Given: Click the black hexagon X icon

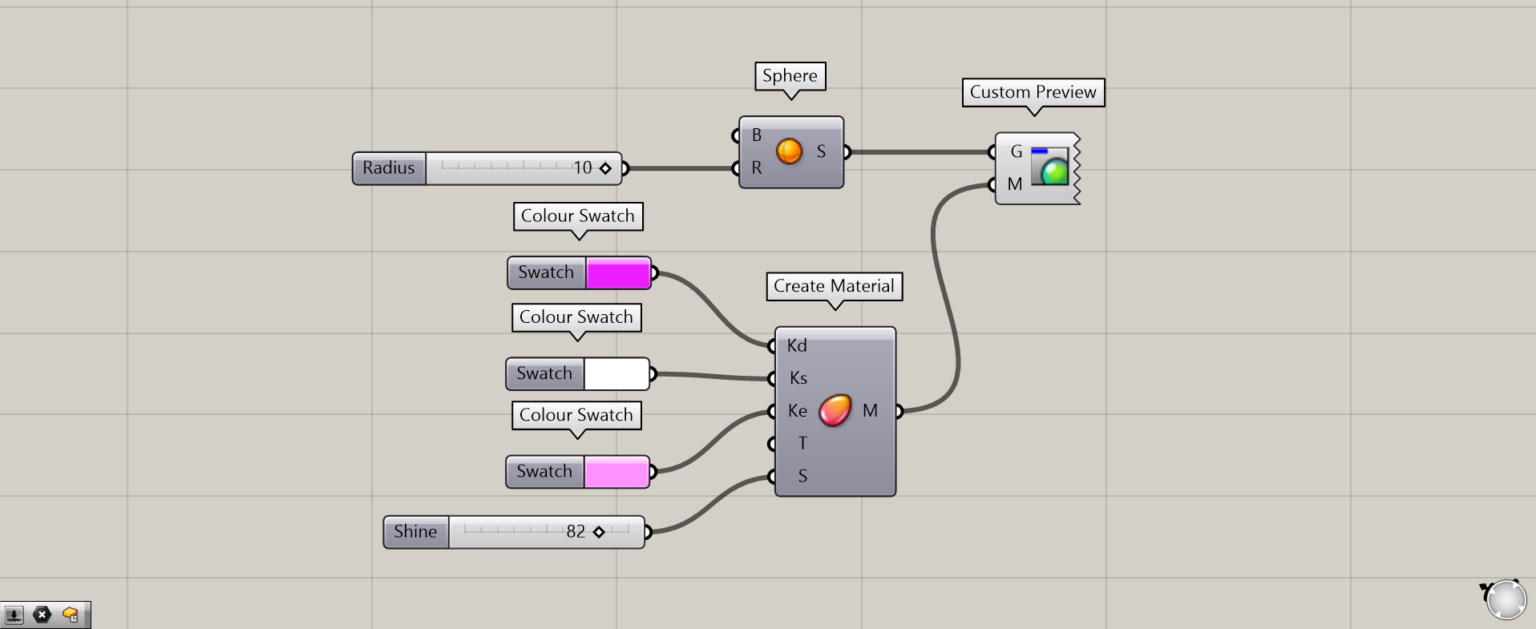Looking at the screenshot, I should 42,615.
